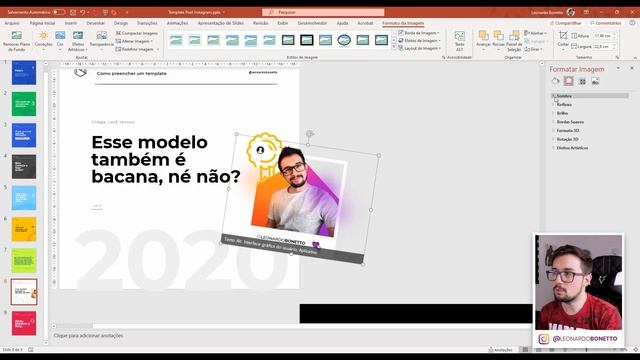Open the Efeitos de Imagem dropdown
This screenshot has height=360, width=640.
[419, 40]
